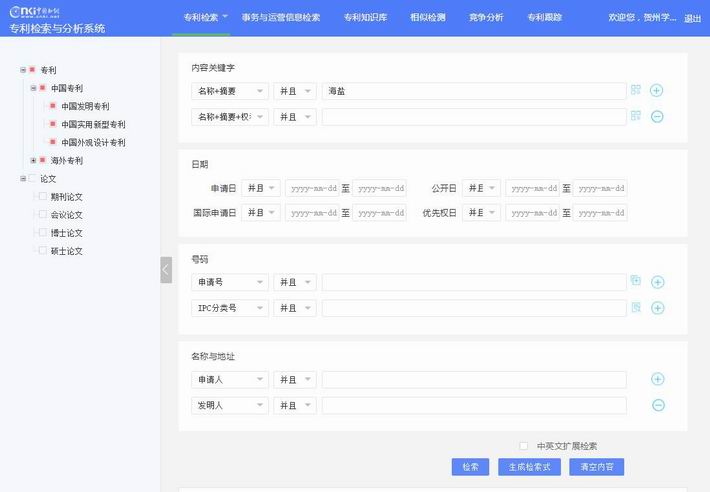Uncheck the 中国发明专利 checkbox
This screenshot has height=492, width=710.
pyautogui.click(x=53, y=106)
